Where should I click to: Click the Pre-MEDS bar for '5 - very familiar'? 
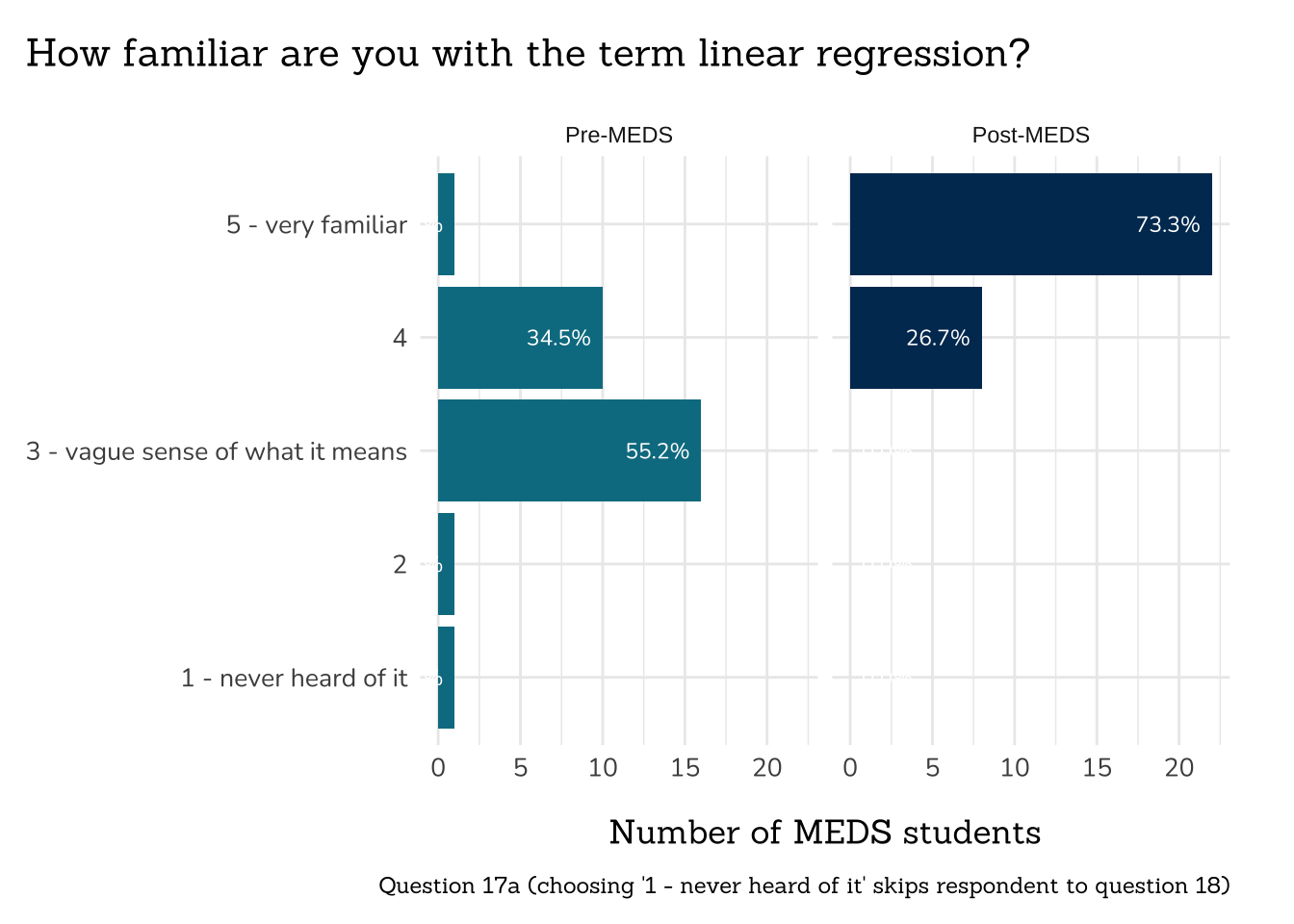point(446,224)
